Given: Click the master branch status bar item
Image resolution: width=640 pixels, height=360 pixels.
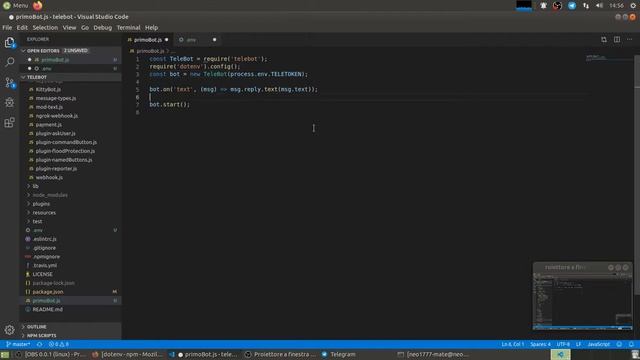Looking at the screenshot, I should pos(18,344).
